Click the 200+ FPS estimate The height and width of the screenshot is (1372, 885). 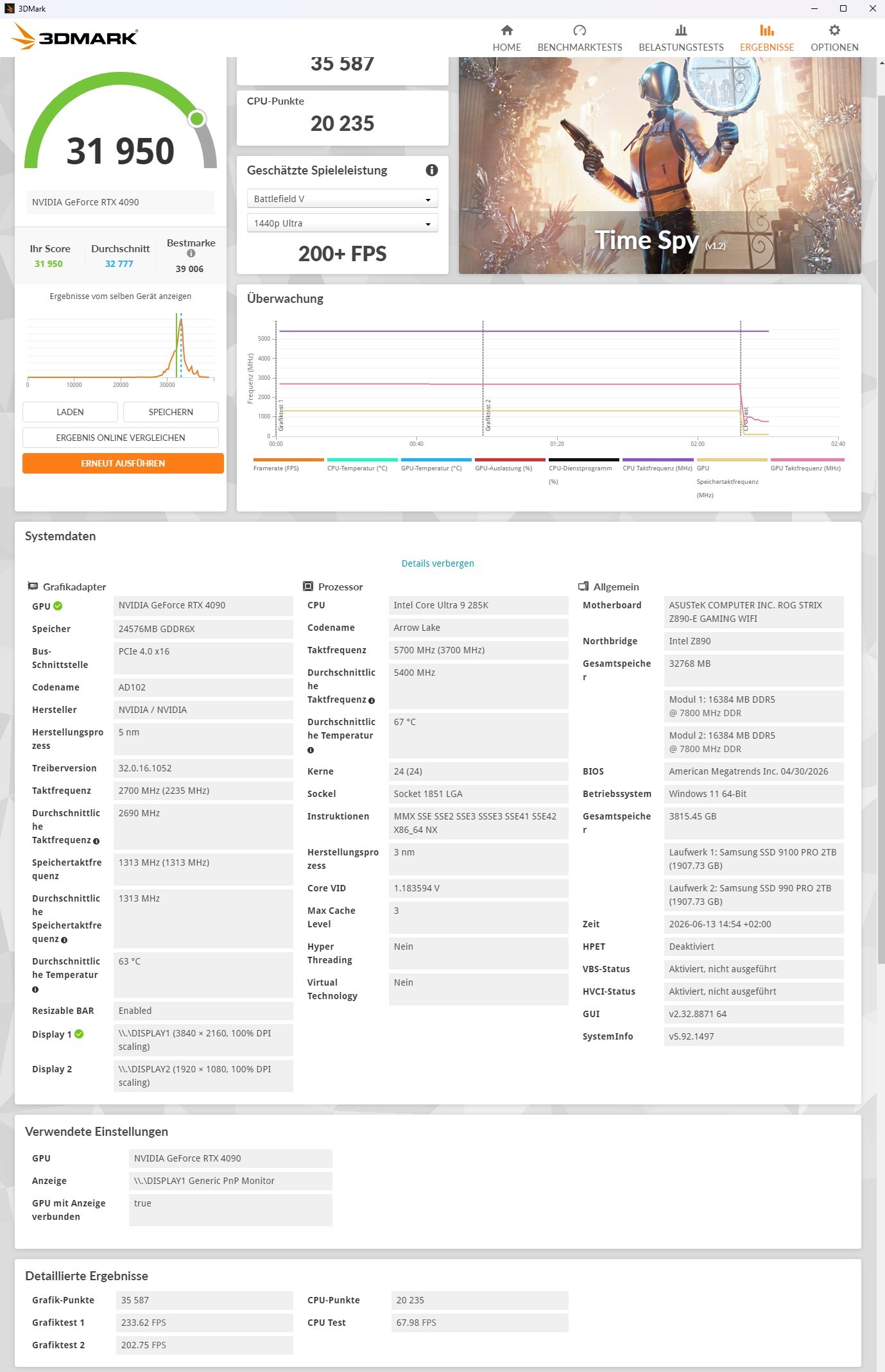point(343,254)
